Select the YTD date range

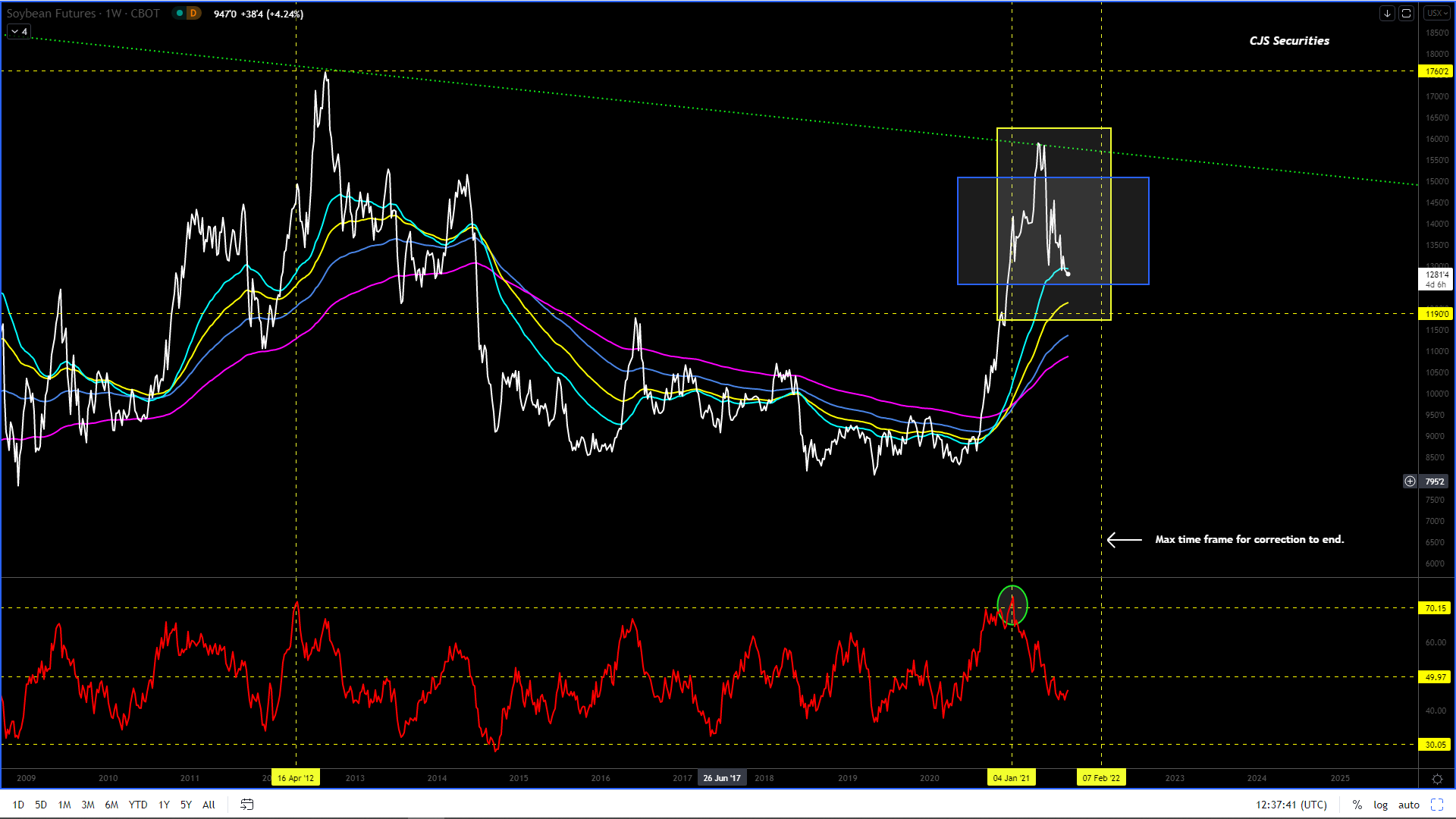138,805
